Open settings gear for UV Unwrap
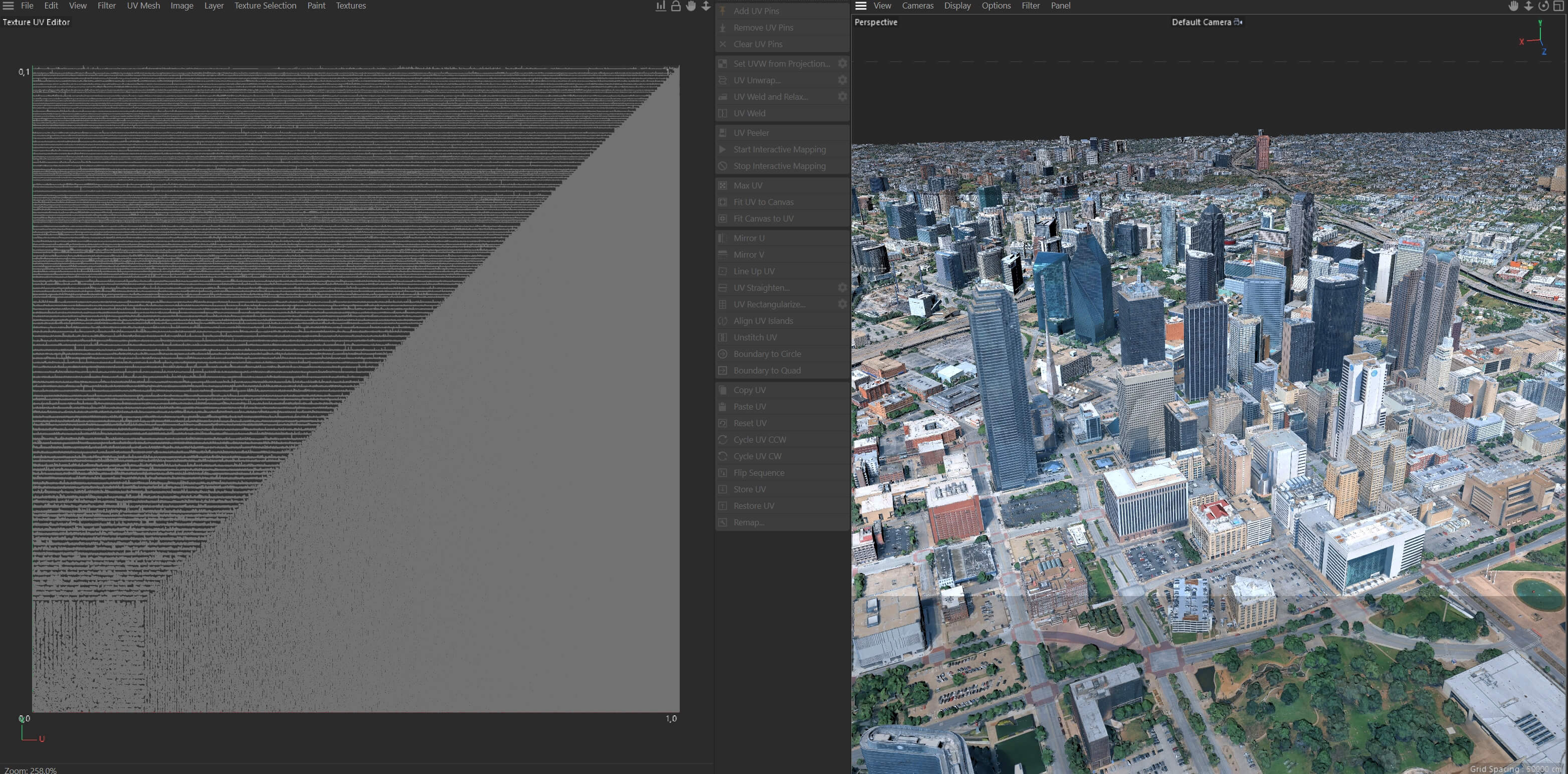The height and width of the screenshot is (774, 1568). click(x=843, y=80)
